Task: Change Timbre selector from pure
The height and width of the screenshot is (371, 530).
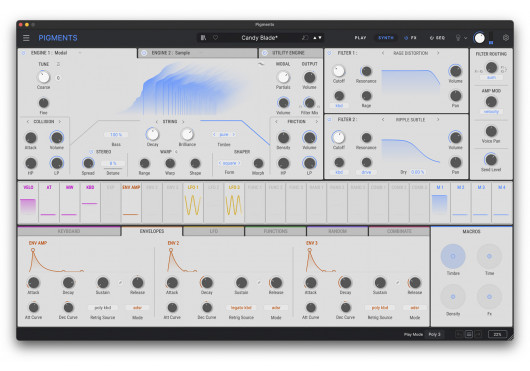Action: tap(224, 134)
